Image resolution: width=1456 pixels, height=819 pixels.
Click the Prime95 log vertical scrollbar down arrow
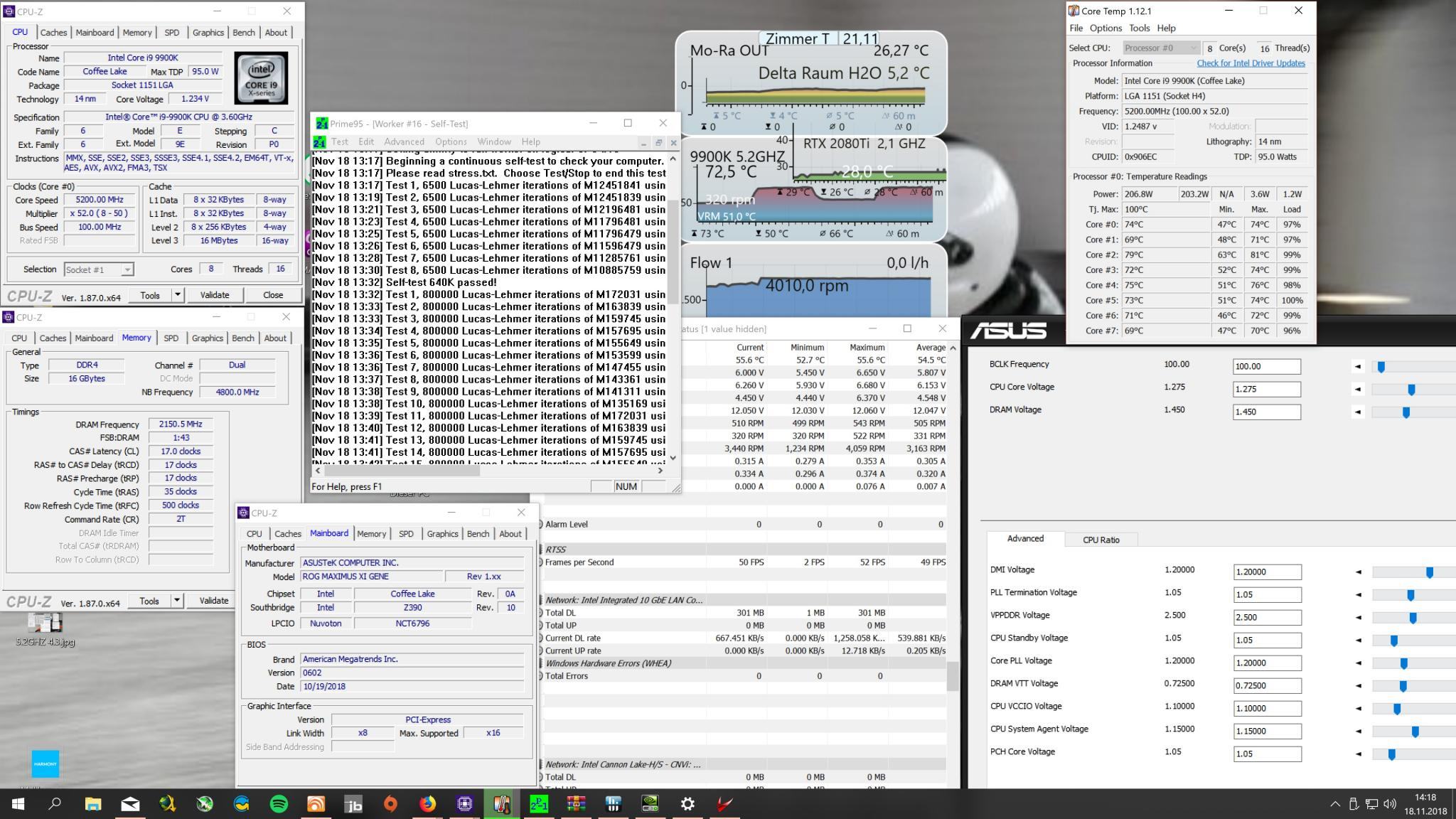[673, 457]
